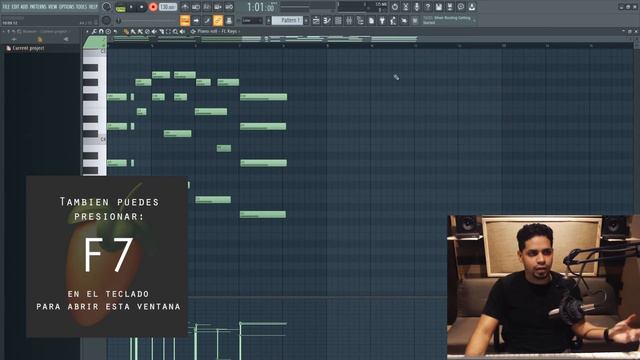The height and width of the screenshot is (360, 640).
Task: Select the Draw pencil tool
Action: 127,31
